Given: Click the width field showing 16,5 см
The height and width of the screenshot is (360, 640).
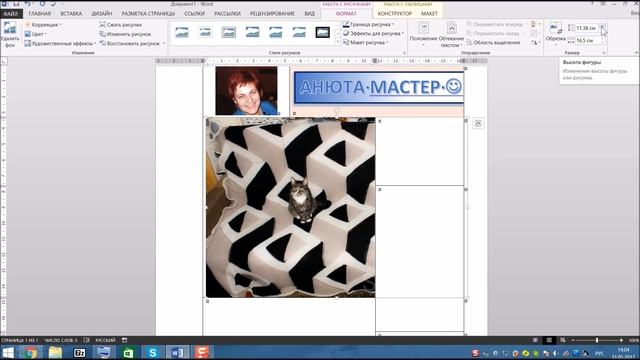Looking at the screenshot, I should pos(587,40).
